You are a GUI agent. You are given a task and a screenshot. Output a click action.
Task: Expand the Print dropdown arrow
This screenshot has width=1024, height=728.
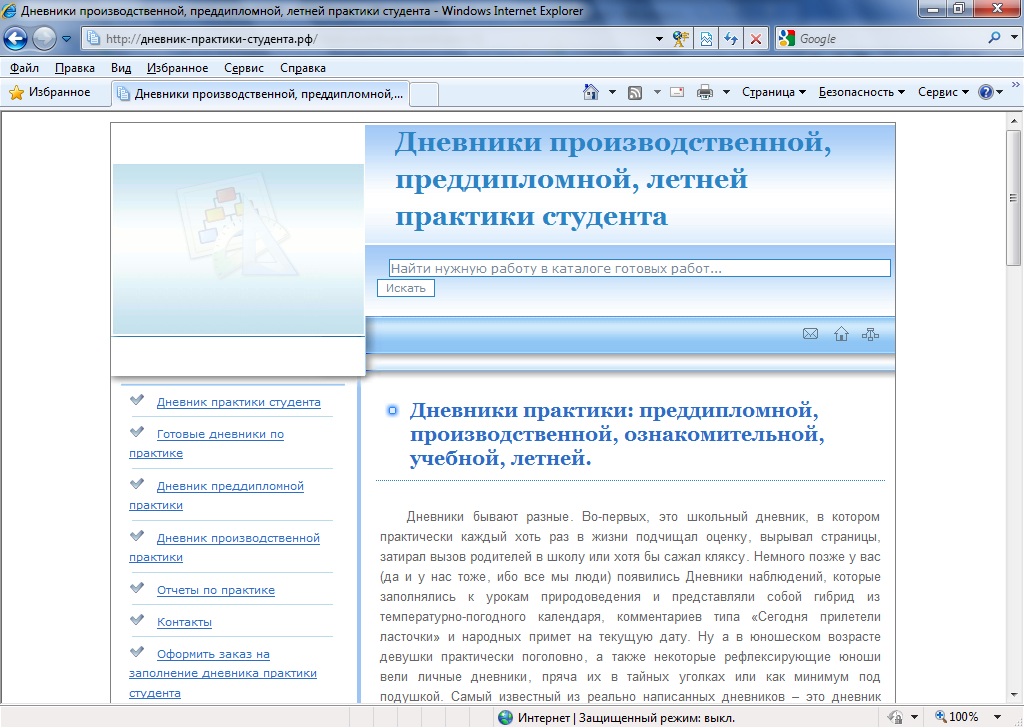[x=726, y=92]
